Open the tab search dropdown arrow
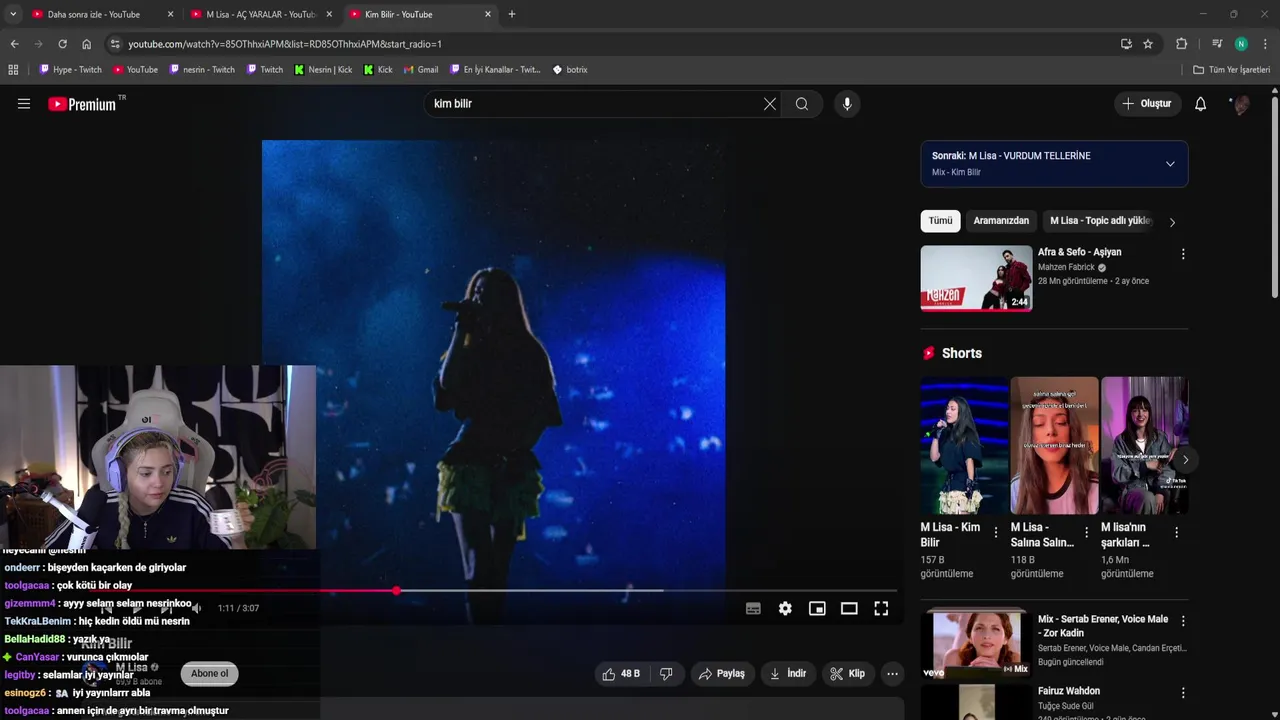 tap(13, 14)
